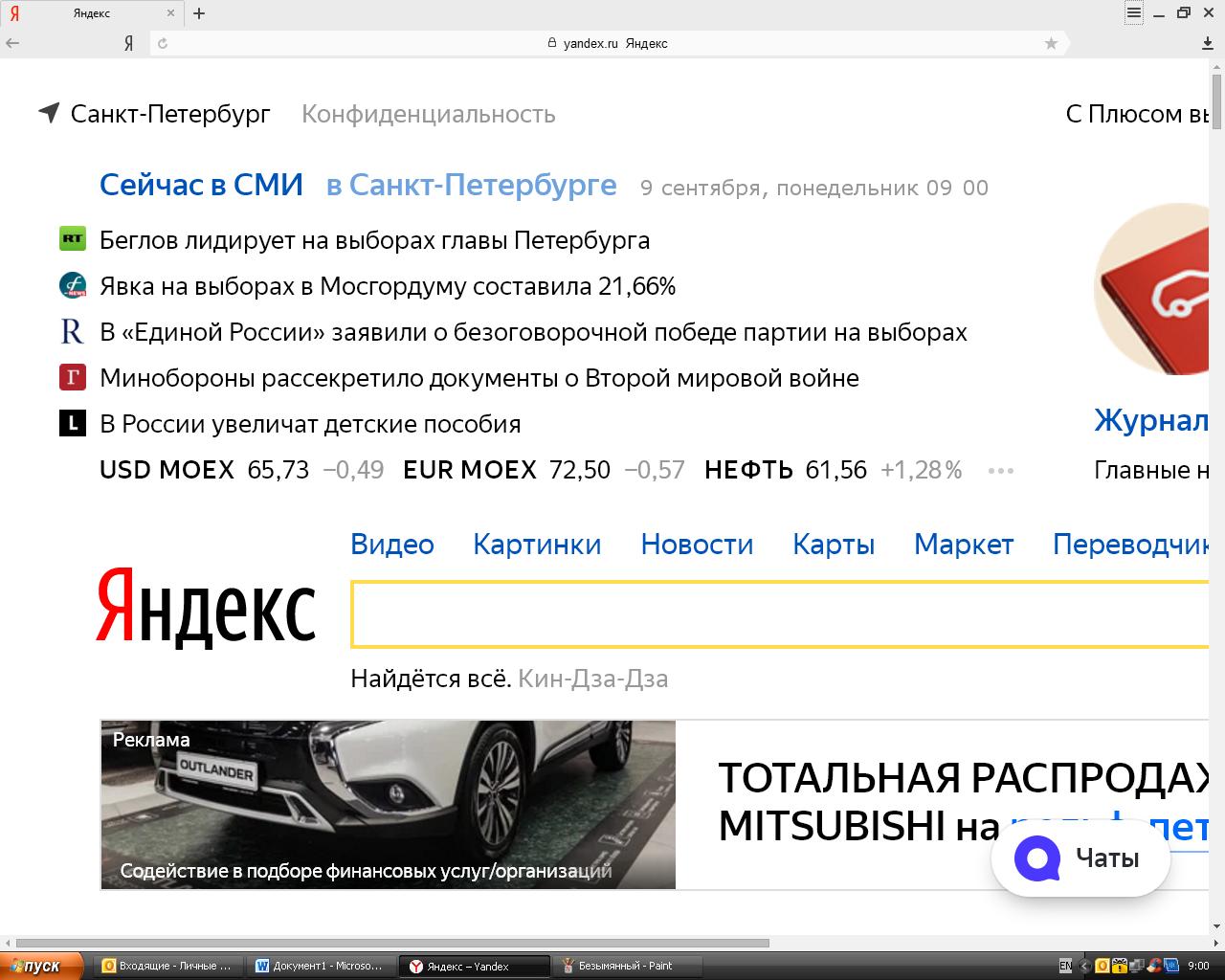
Task: Click the Яндекс logo
Action: click(206, 607)
